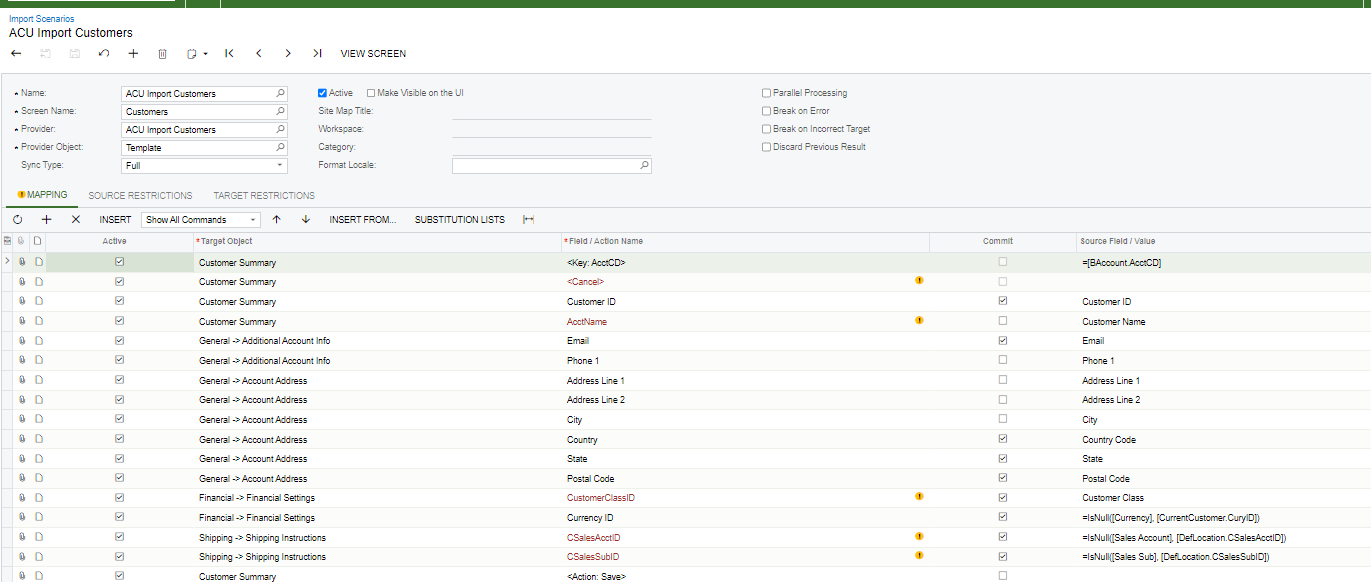1371x582 pixels.
Task: Open the Provider Object lookup magnifier
Action: click(280, 147)
